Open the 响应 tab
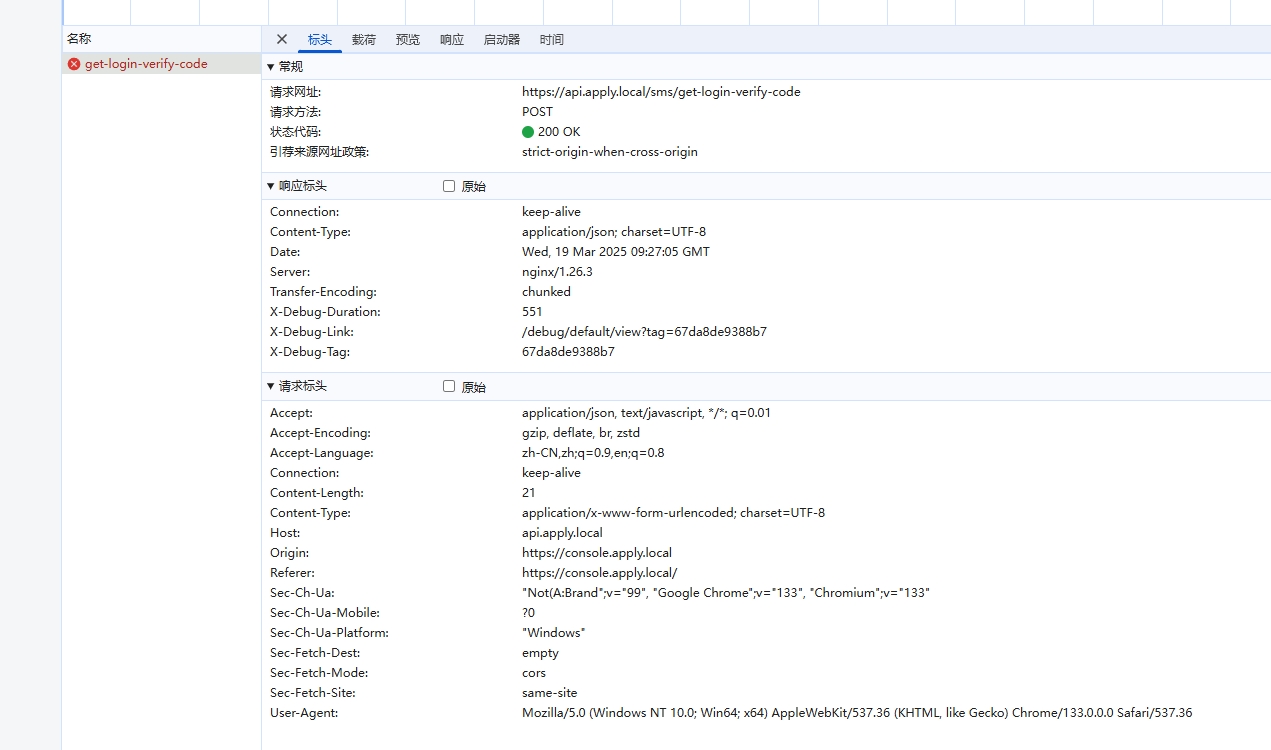 (x=452, y=40)
